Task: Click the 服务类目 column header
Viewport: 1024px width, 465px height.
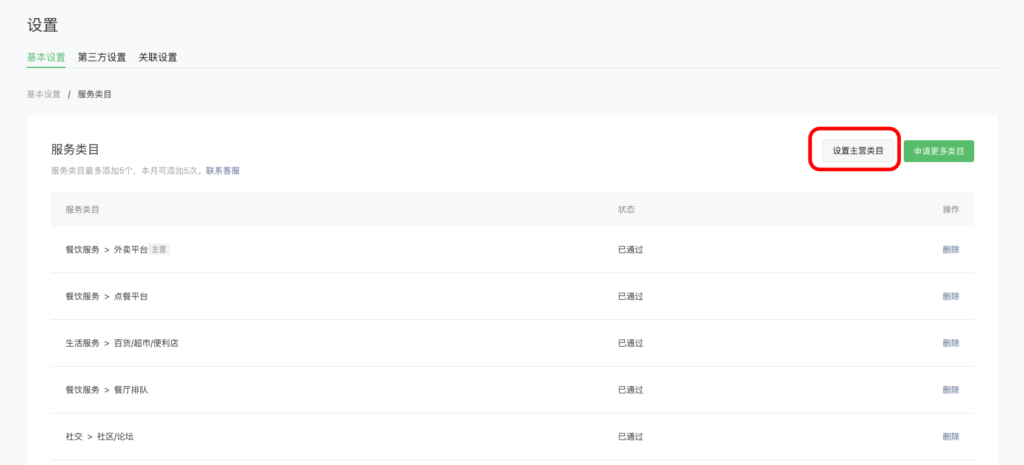Action: coord(82,209)
